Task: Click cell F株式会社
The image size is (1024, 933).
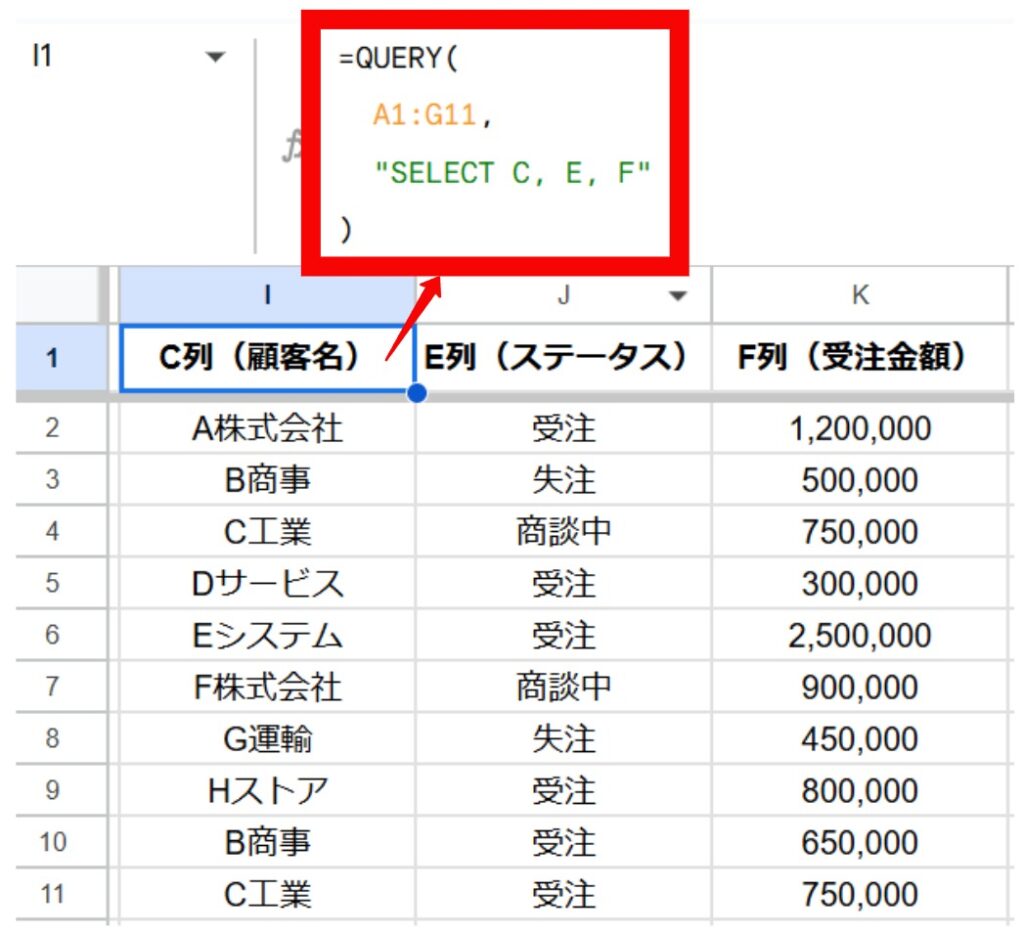Action: pos(267,686)
